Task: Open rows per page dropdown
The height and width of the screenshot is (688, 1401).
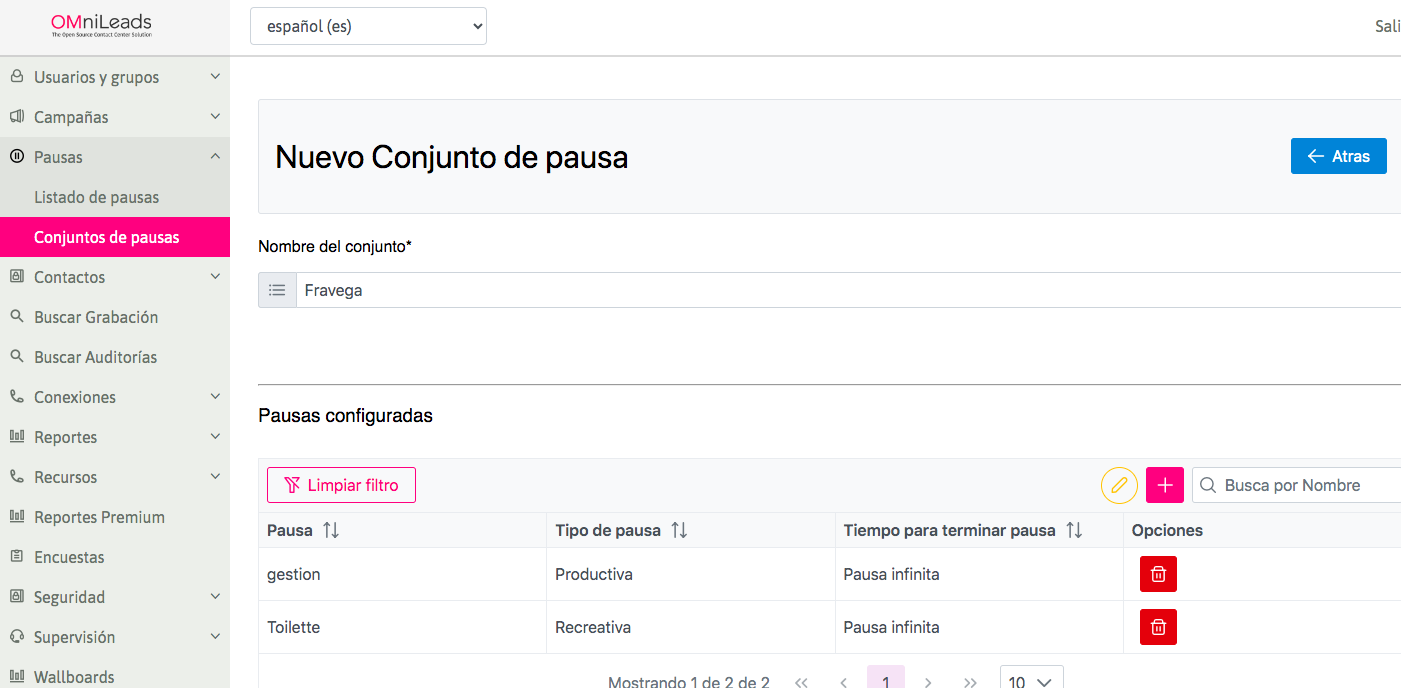Action: (1031, 681)
